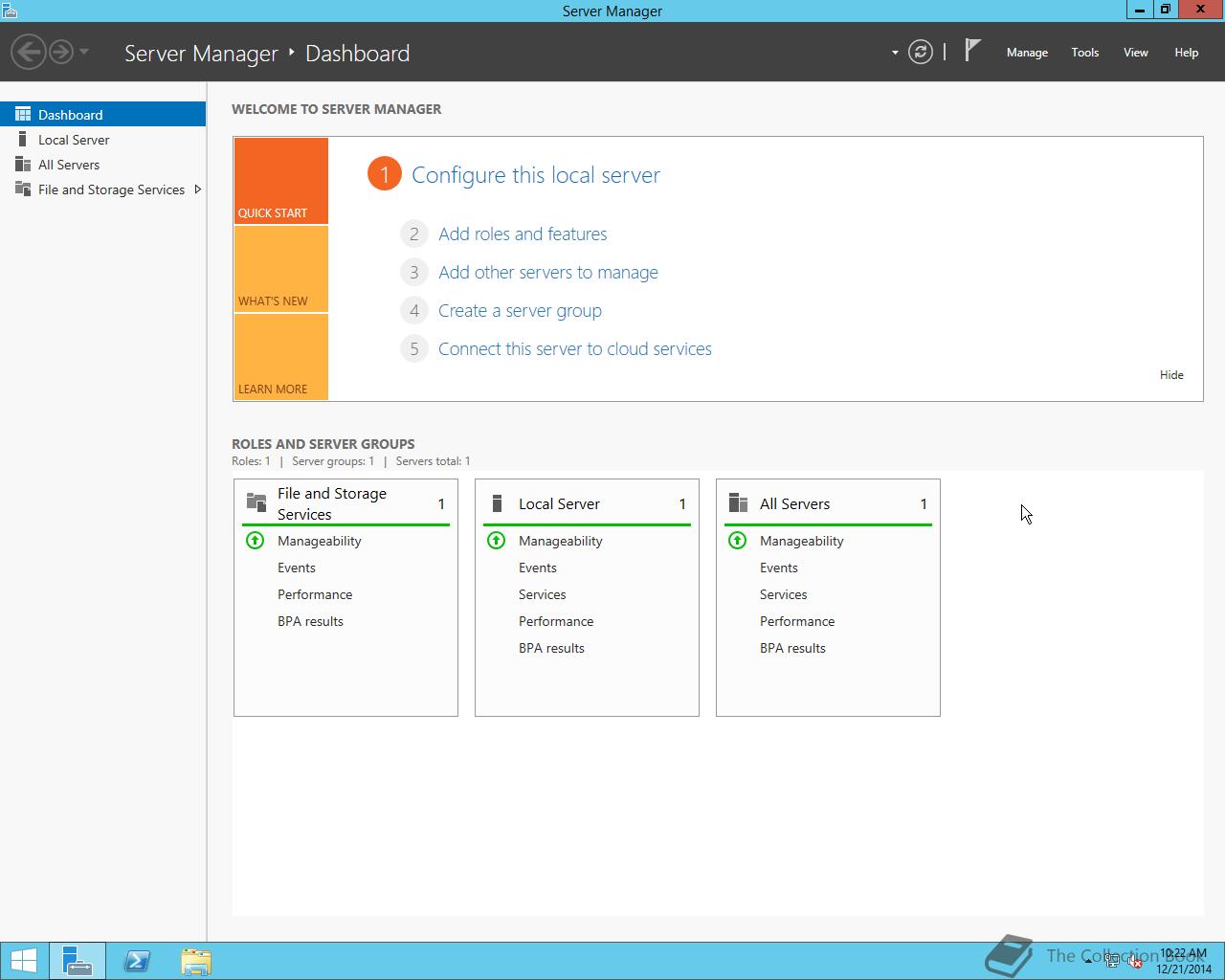Click the taskbar clock showing 12/21/2014
The width and height of the screenshot is (1225, 980).
click(x=1185, y=961)
